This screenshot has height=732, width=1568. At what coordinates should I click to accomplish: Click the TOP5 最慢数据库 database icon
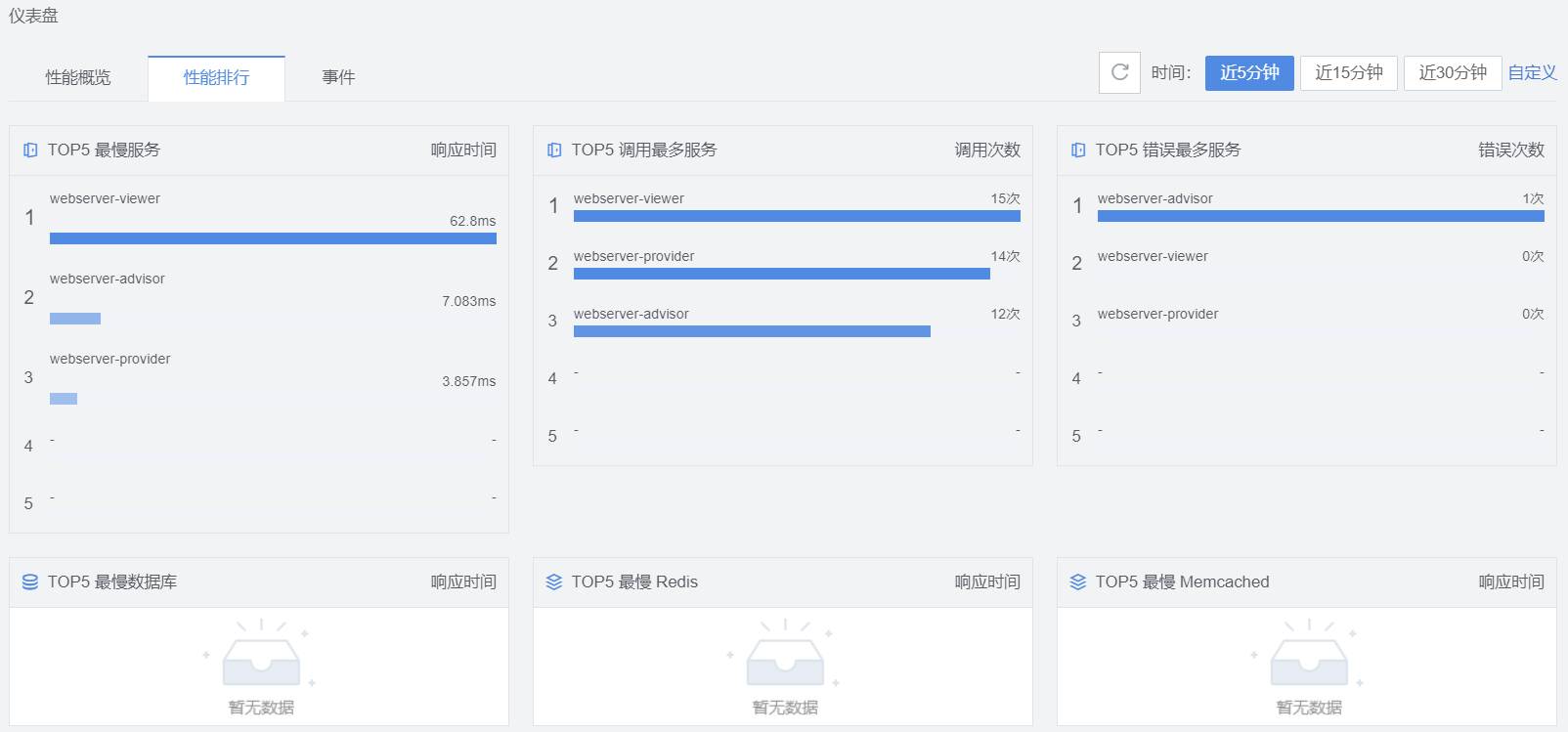click(x=30, y=581)
